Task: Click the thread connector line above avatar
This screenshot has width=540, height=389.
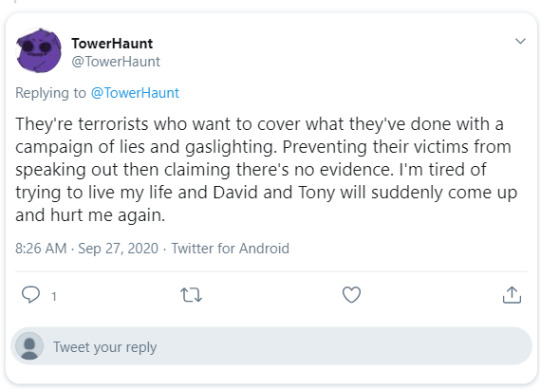Action: point(15,1)
